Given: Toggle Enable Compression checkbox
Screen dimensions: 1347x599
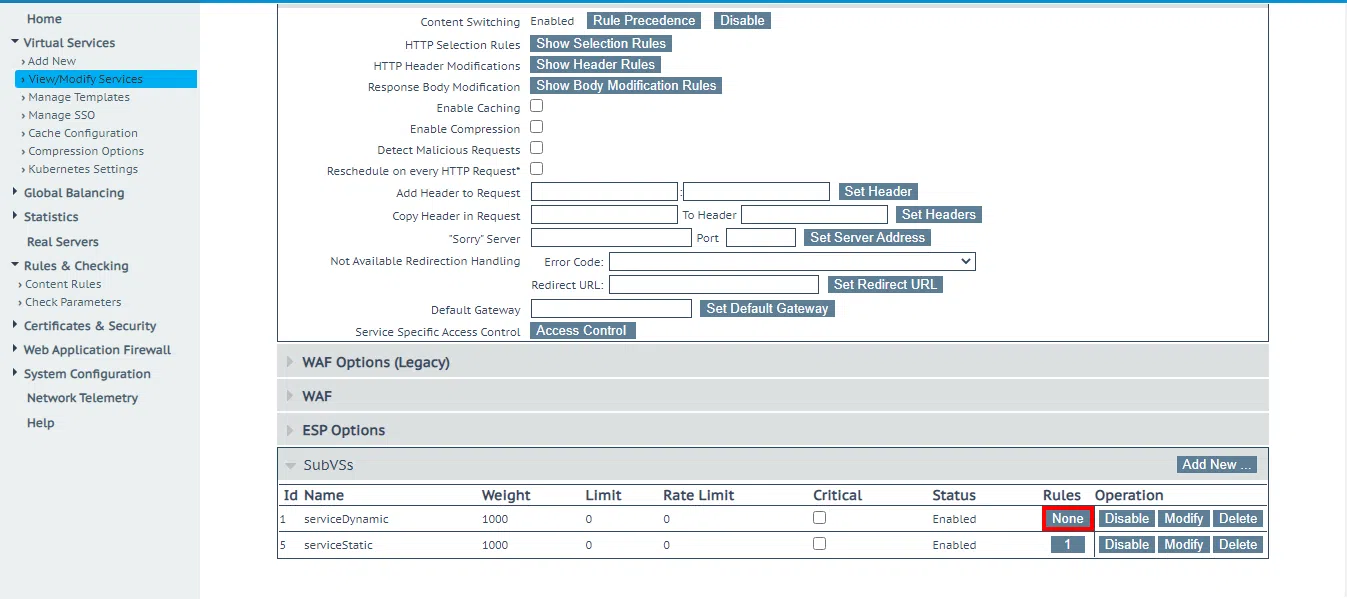Looking at the screenshot, I should point(536,127).
